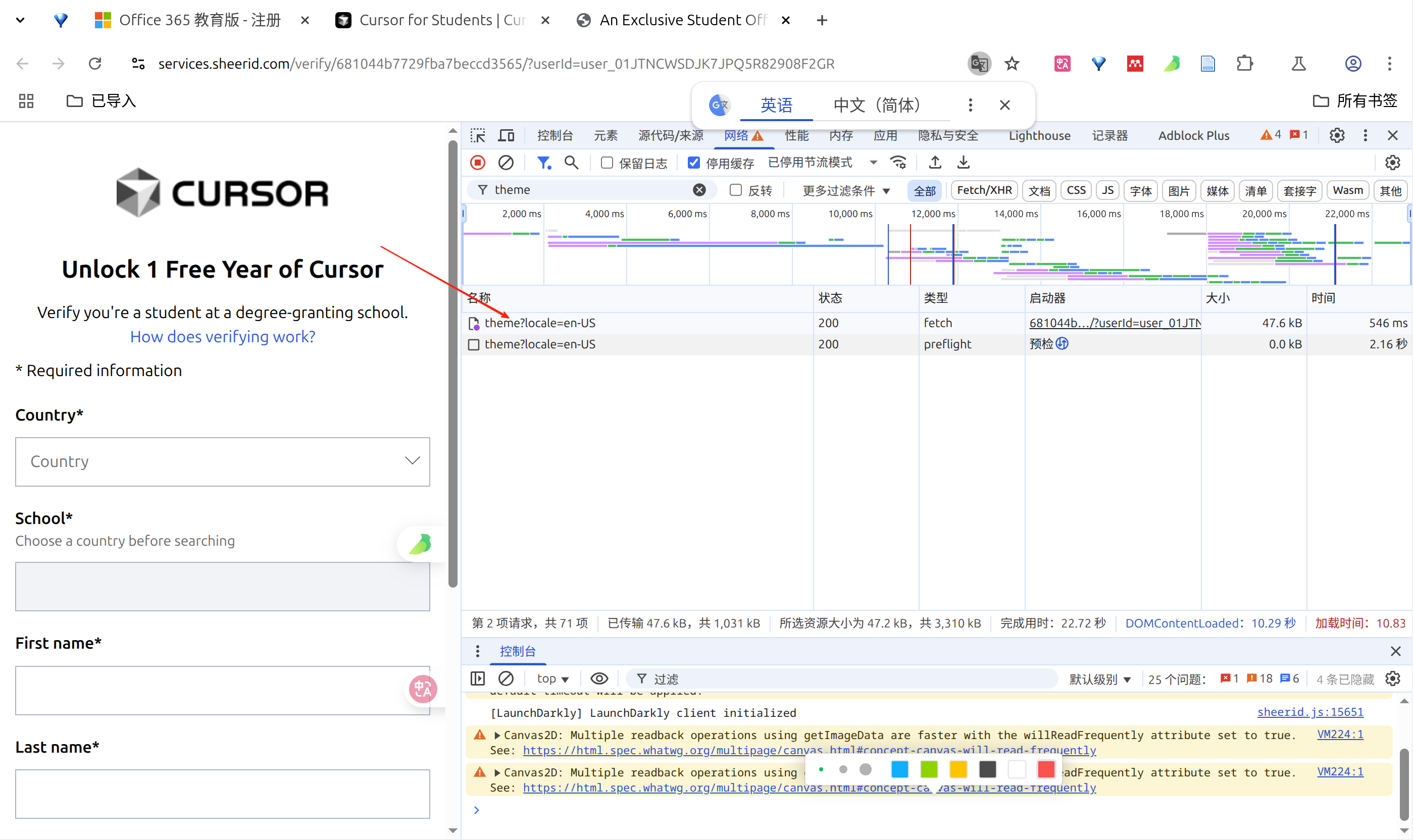Click How does verifying work link
This screenshot has height=840, width=1413.
(223, 337)
